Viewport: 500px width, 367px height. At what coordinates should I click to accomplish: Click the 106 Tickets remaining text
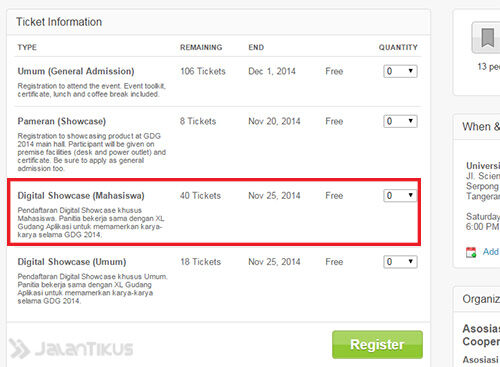[x=203, y=71]
